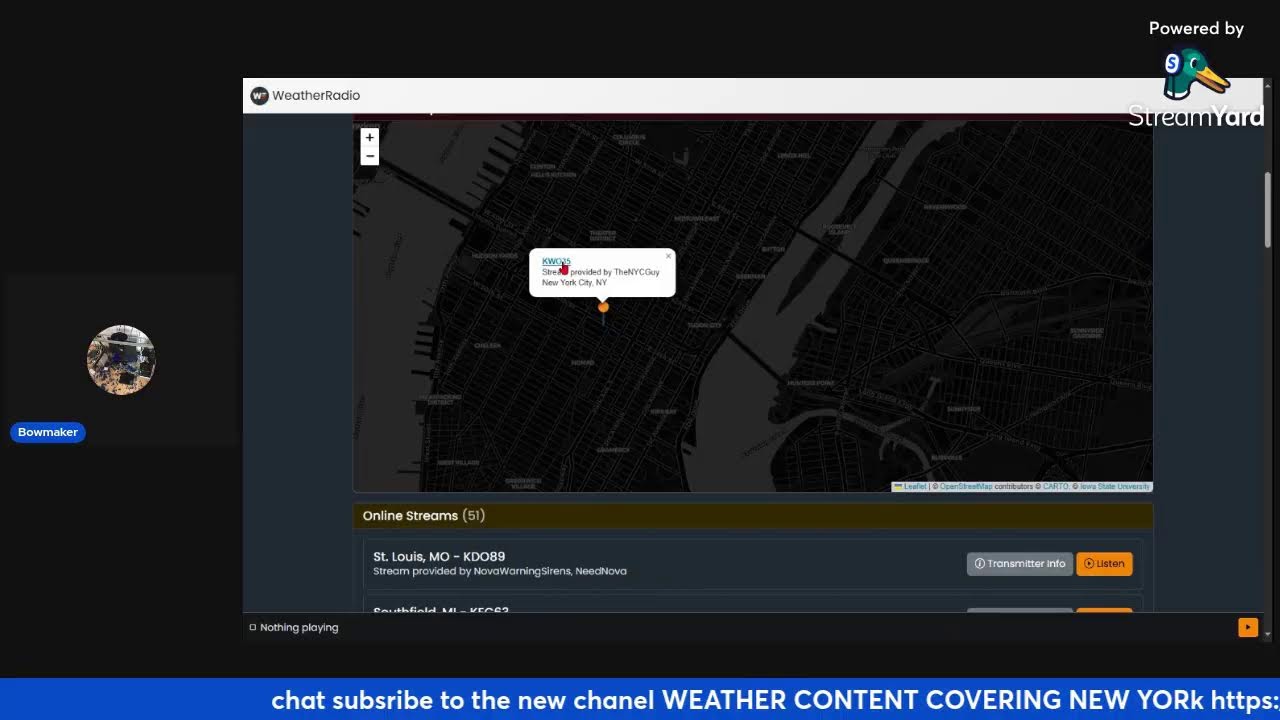This screenshot has width=1280, height=720.
Task: Open the Iowa State University attribution link
Action: (1115, 487)
